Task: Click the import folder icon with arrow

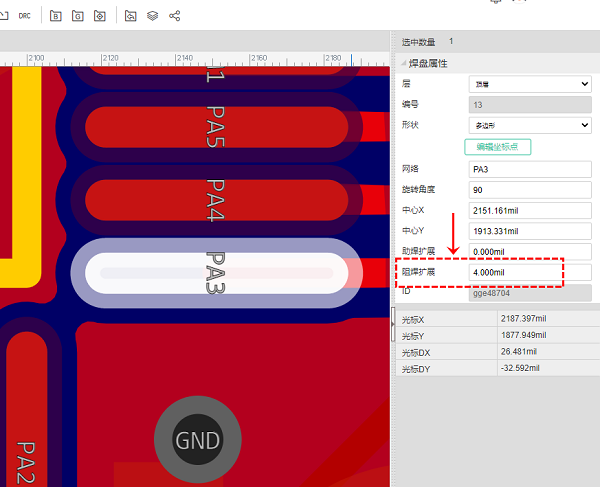Action: (130, 16)
